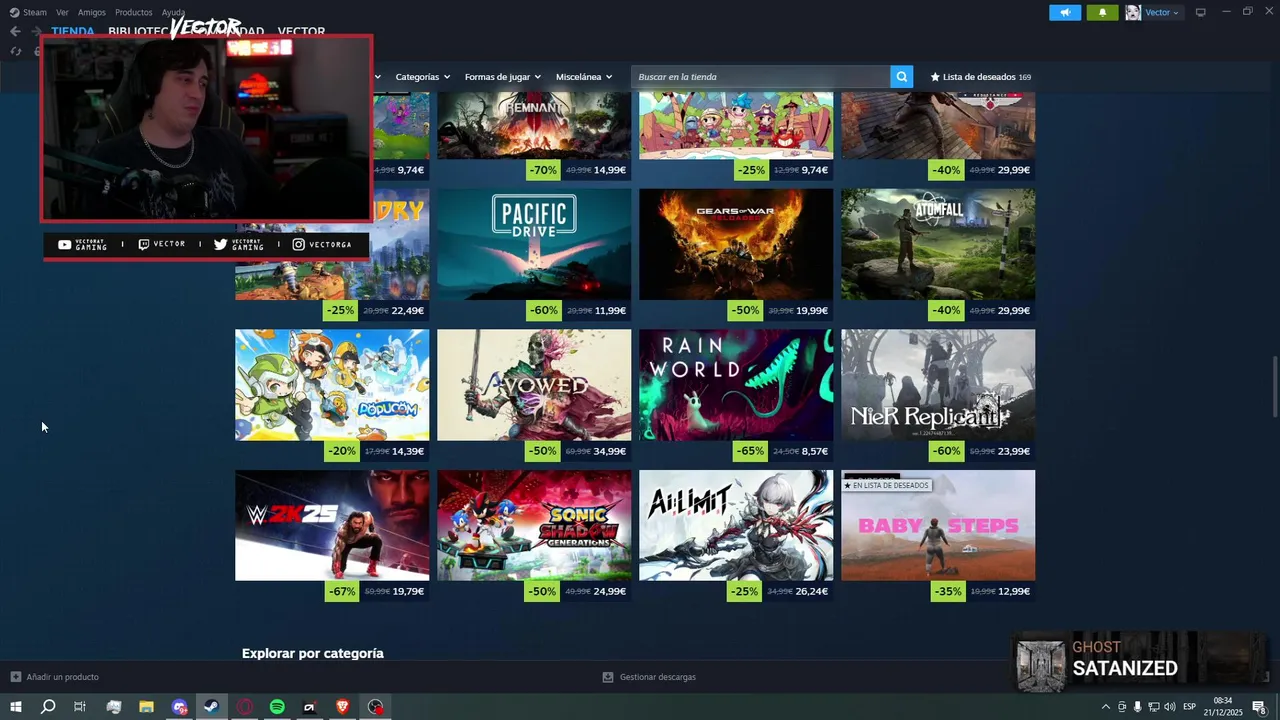Open the Atomfall game tile
This screenshot has height=720, width=1280.
(x=938, y=244)
